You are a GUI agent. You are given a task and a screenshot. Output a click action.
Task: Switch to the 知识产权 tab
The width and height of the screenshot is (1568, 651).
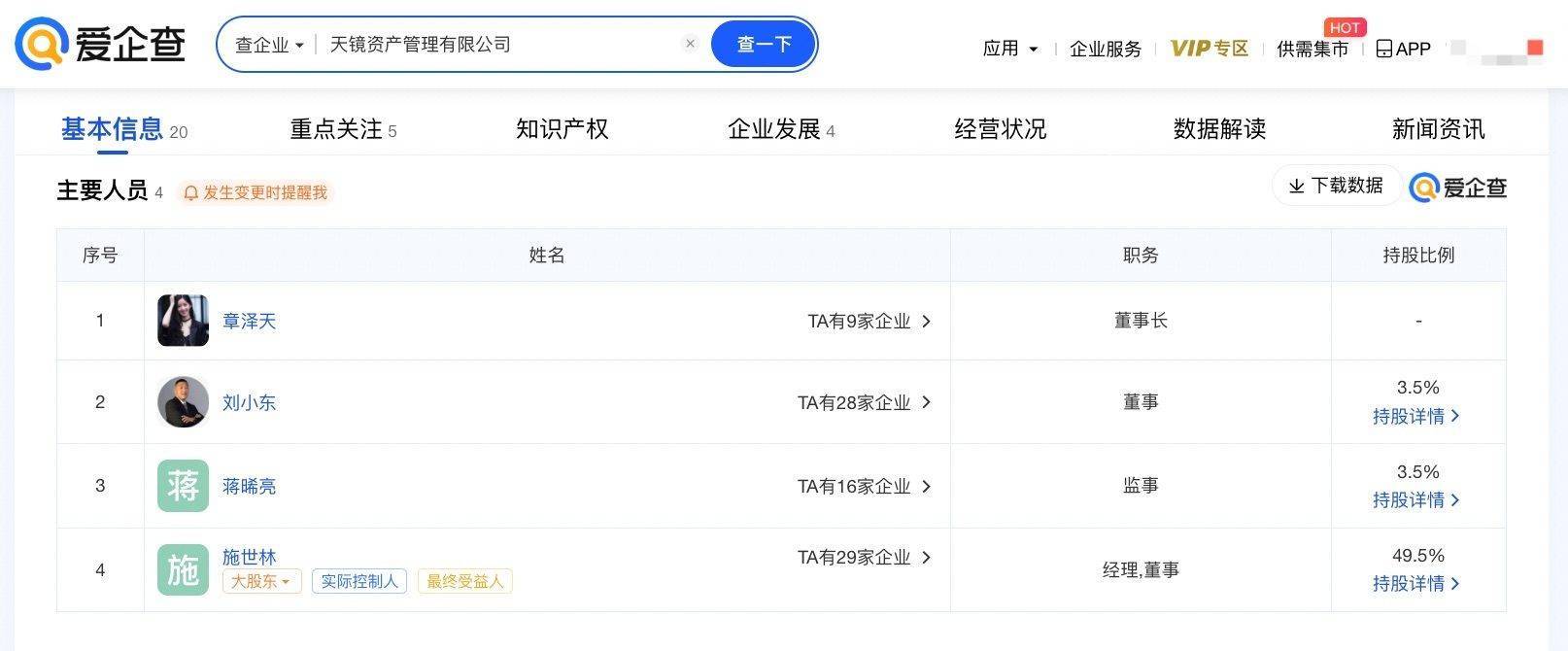562,128
